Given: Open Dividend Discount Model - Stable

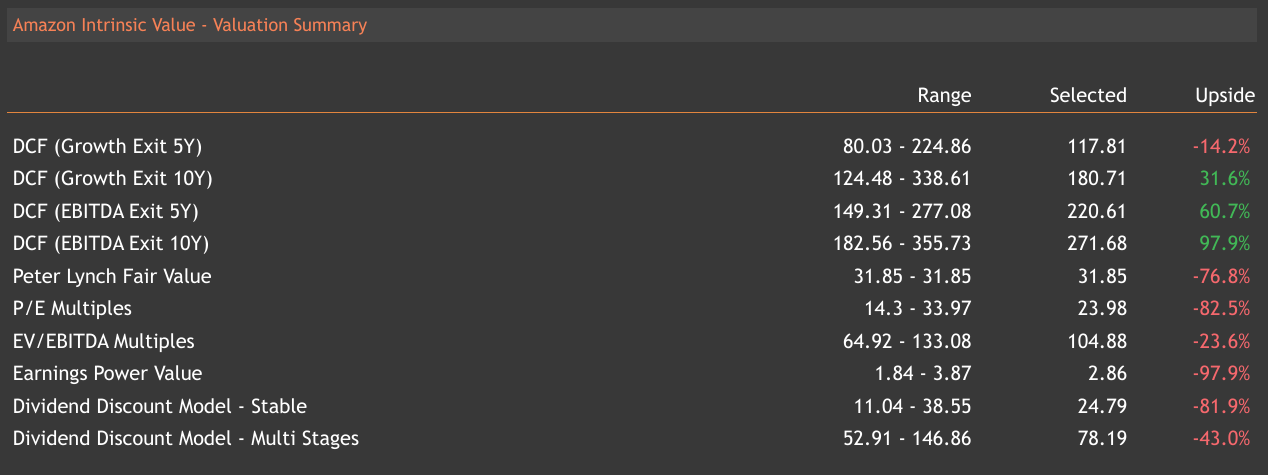Looking at the screenshot, I should [x=160, y=406].
